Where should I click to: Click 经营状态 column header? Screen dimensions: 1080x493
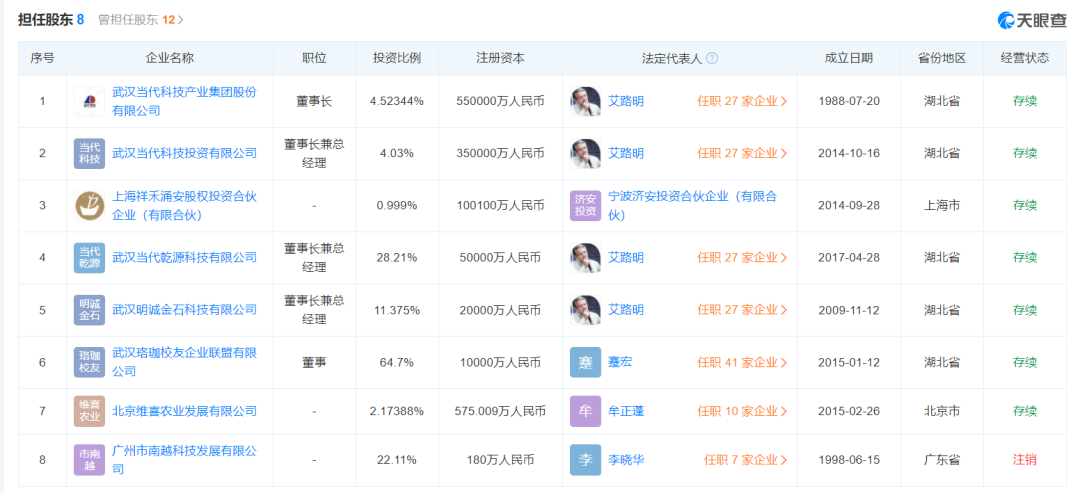1025,59
